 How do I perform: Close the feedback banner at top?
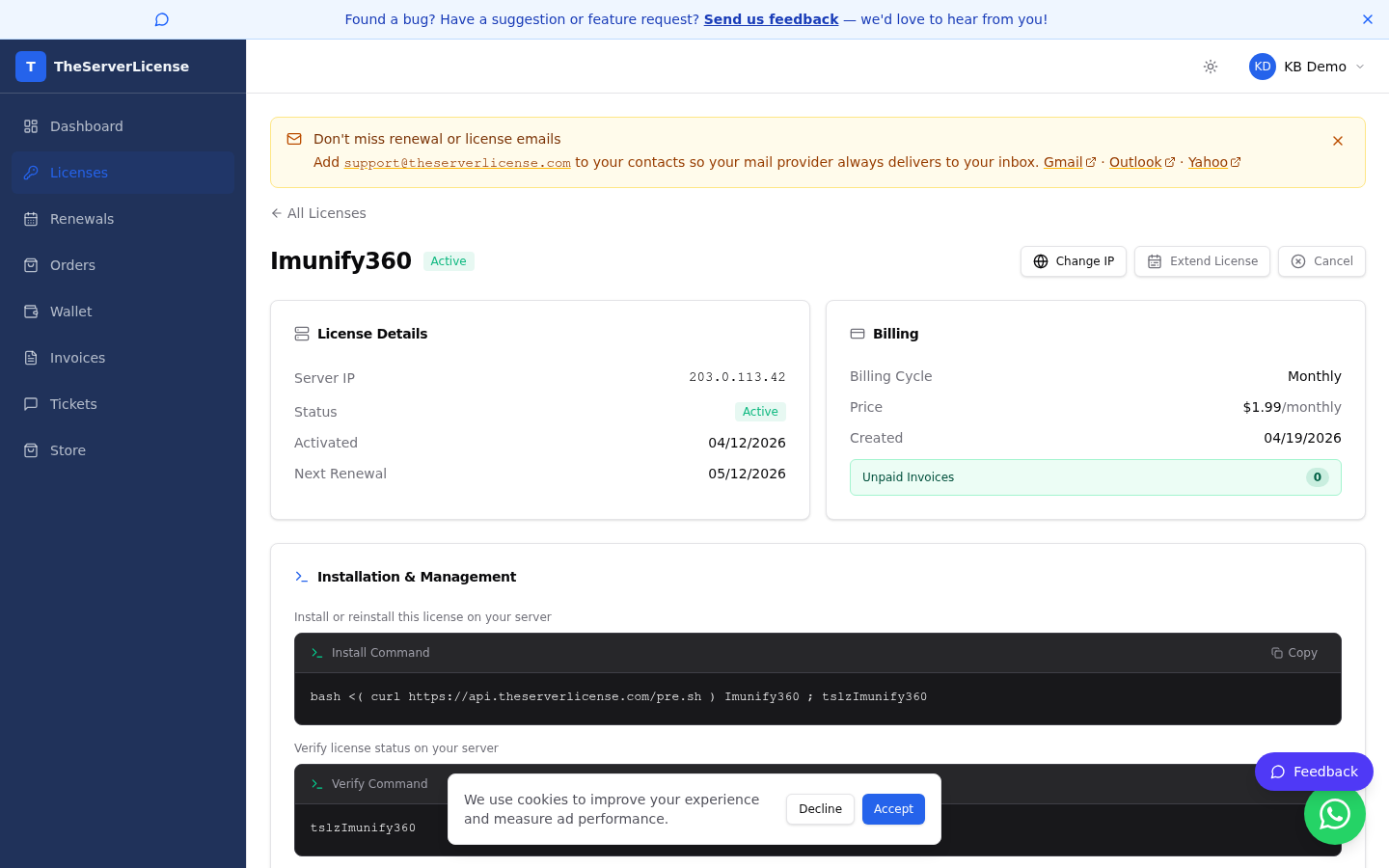[x=1368, y=19]
